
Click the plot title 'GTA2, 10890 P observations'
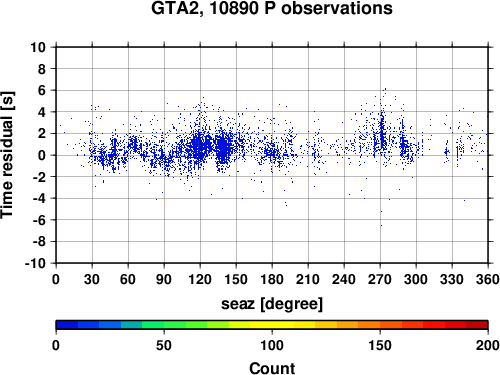pos(272,8)
